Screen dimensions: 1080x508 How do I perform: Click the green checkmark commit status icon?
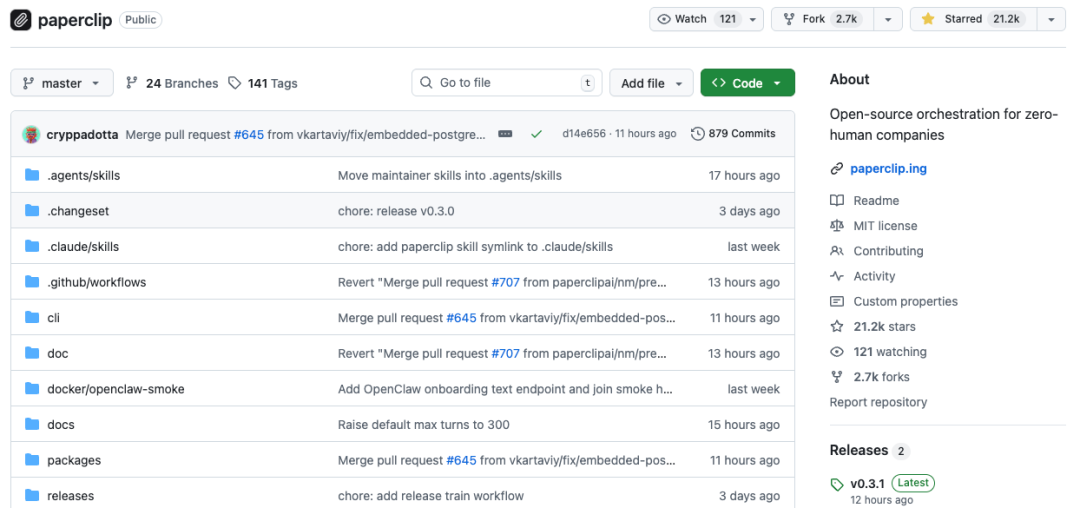pos(537,134)
